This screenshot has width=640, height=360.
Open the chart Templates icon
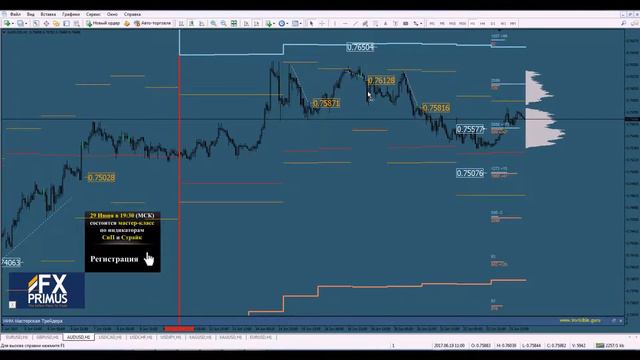point(295,24)
